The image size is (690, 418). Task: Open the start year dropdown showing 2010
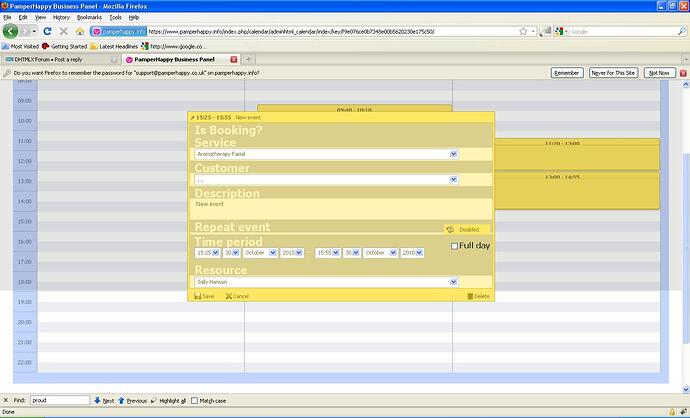click(292, 253)
